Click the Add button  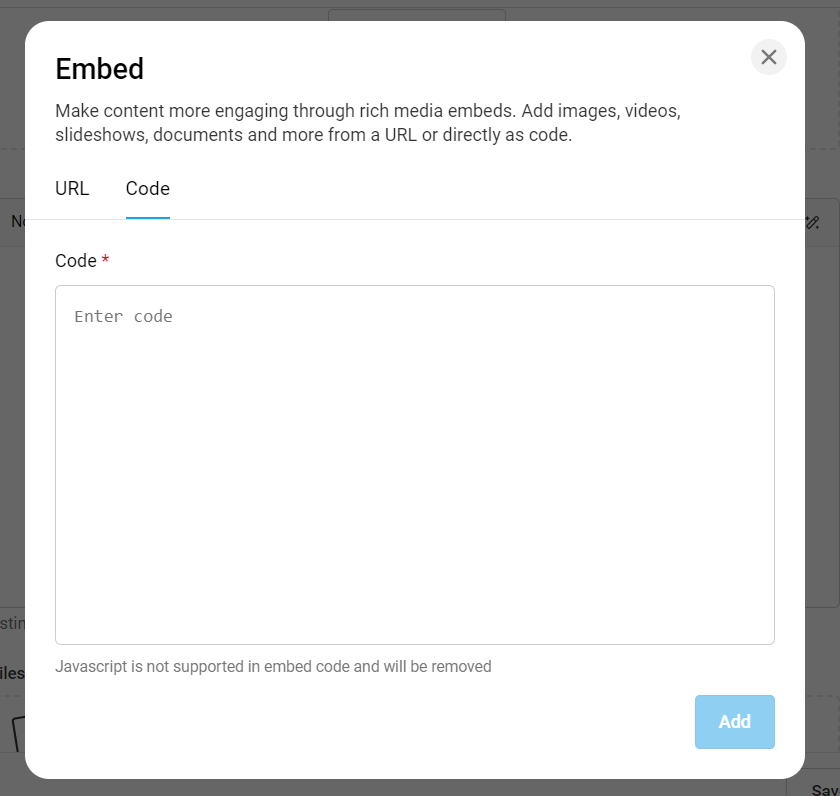point(734,722)
